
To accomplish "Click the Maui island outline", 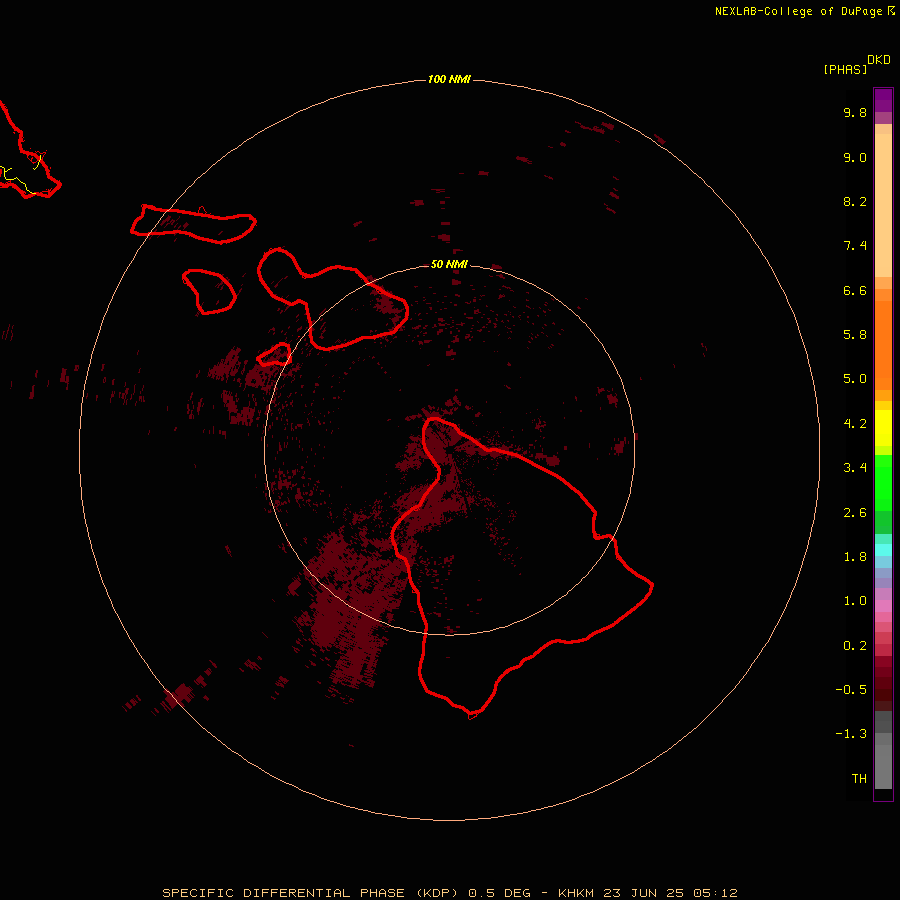I will click(x=333, y=298).
